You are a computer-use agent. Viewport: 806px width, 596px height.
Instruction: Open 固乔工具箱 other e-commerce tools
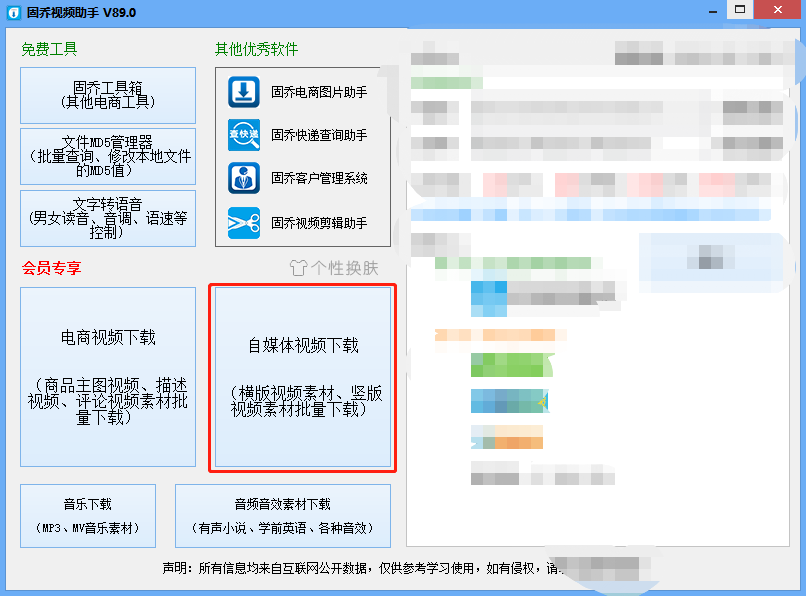point(108,95)
